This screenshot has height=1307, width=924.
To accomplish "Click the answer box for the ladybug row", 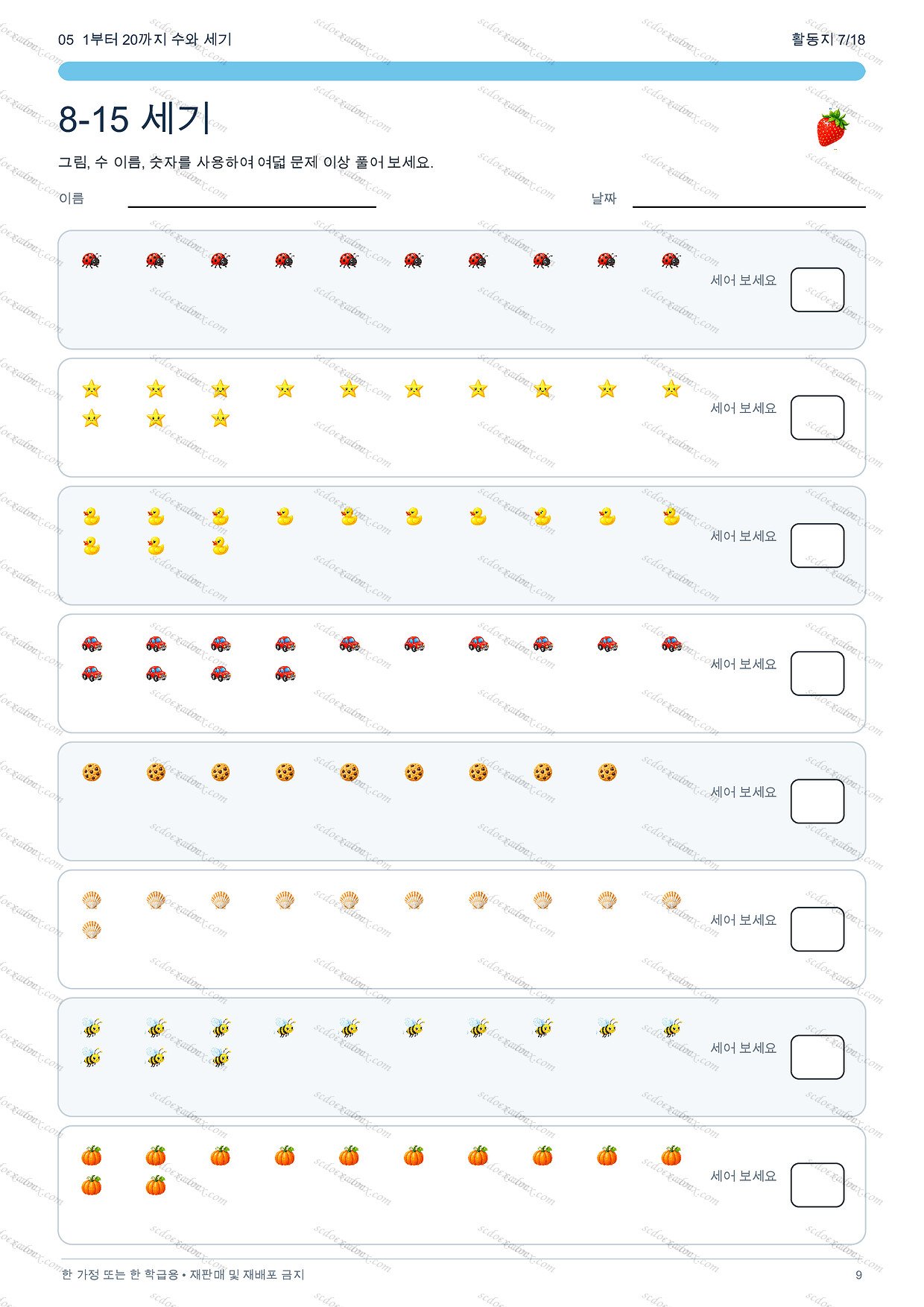I will click(817, 290).
